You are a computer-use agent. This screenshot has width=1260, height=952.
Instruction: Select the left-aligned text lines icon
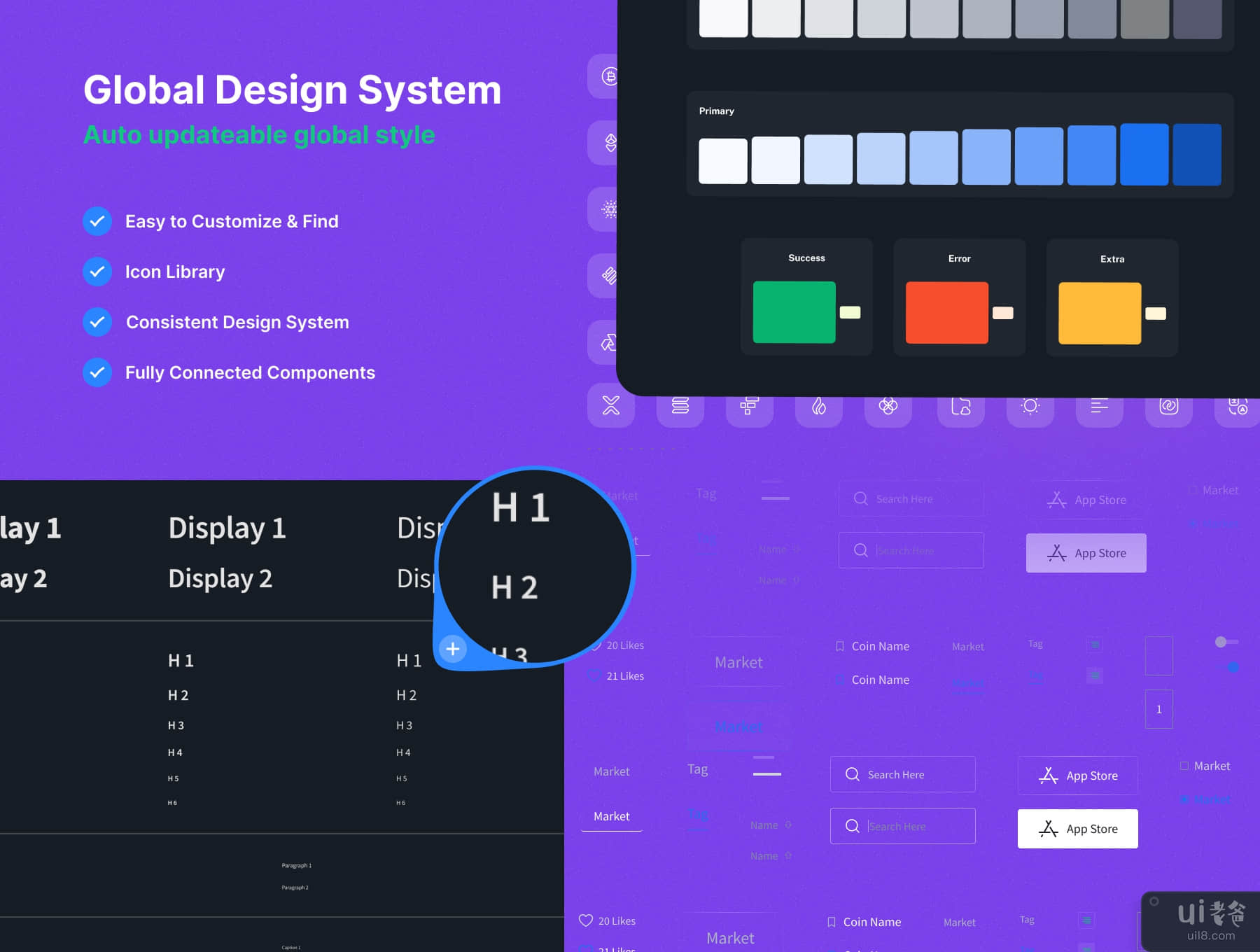pyautogui.click(x=1099, y=406)
